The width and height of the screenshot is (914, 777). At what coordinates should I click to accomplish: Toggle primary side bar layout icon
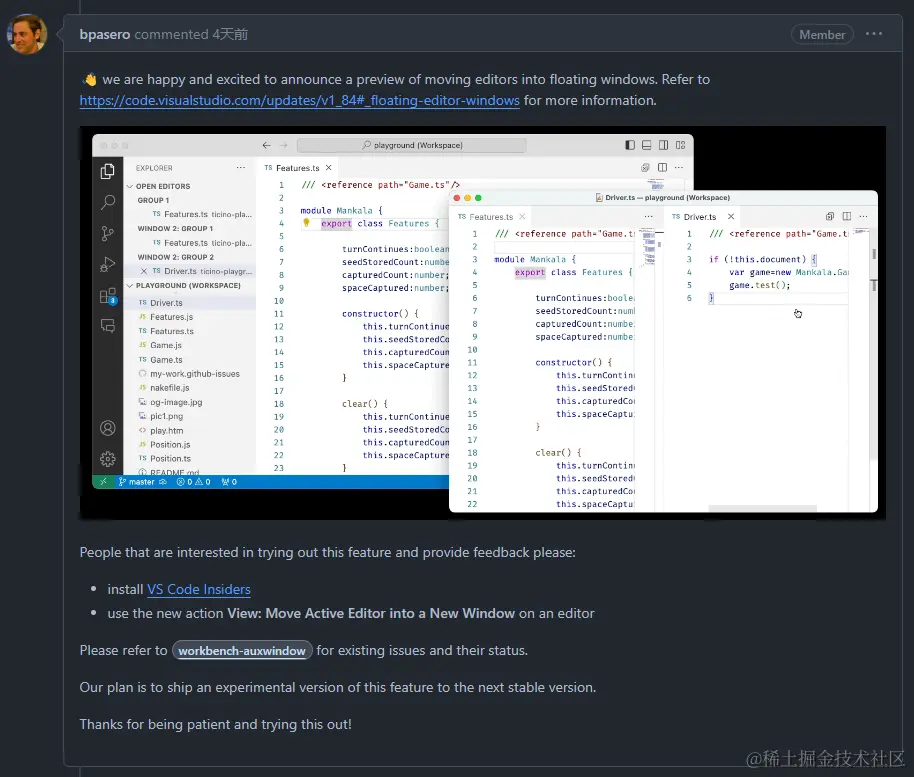pyautogui.click(x=630, y=145)
